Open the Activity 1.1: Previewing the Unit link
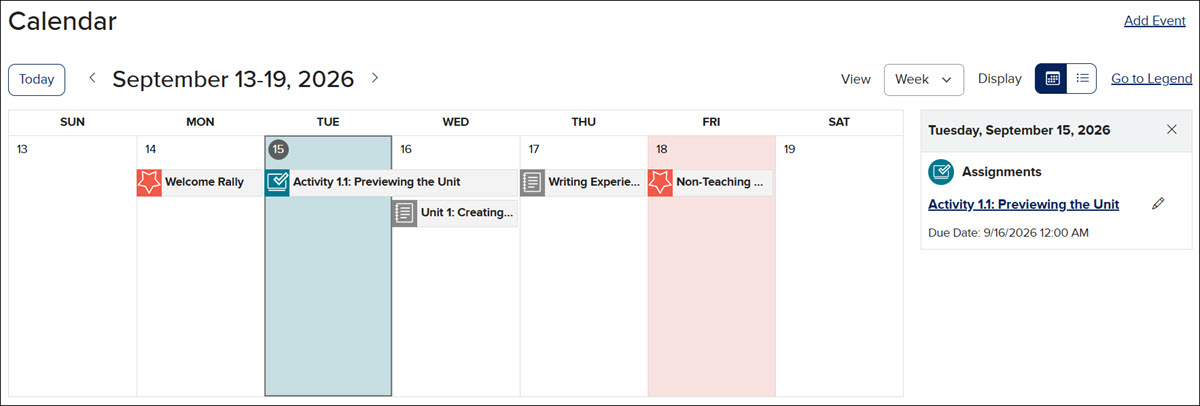The width and height of the screenshot is (1200, 406). pyautogui.click(x=1023, y=204)
